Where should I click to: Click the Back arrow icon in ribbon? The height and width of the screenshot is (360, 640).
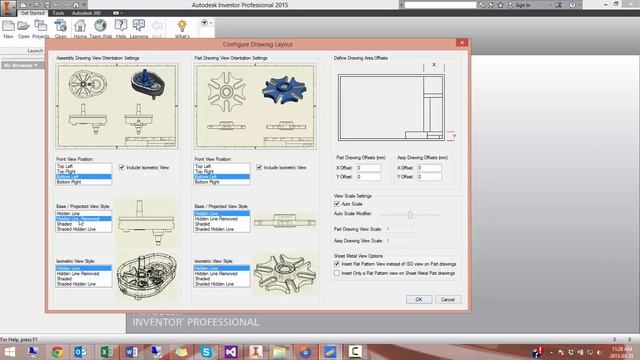[157, 26]
